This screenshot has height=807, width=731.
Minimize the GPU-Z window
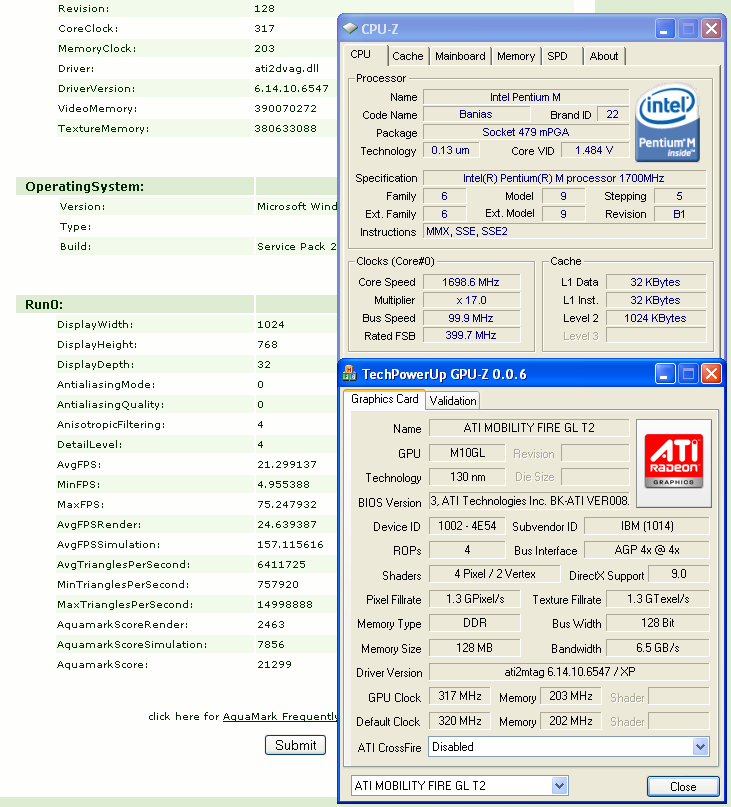pos(665,374)
